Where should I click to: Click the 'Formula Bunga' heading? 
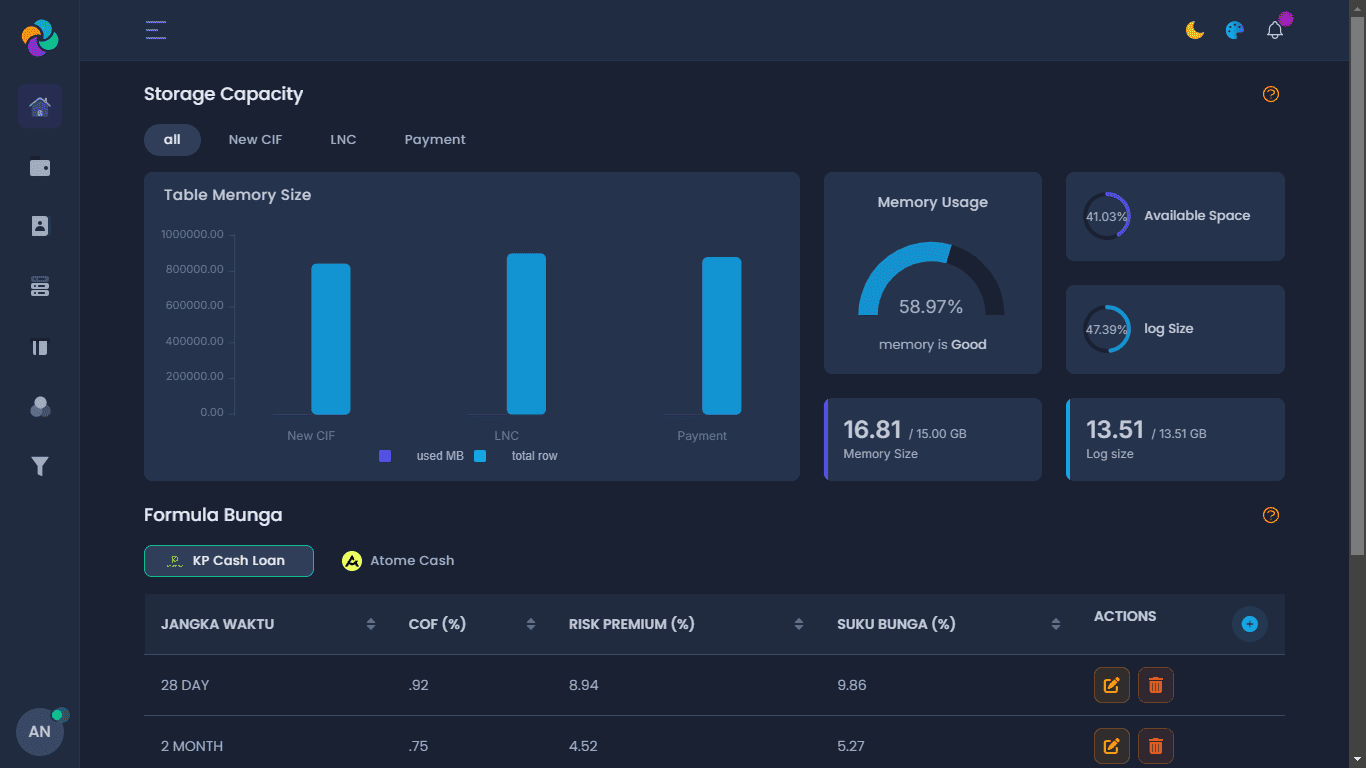pos(213,515)
